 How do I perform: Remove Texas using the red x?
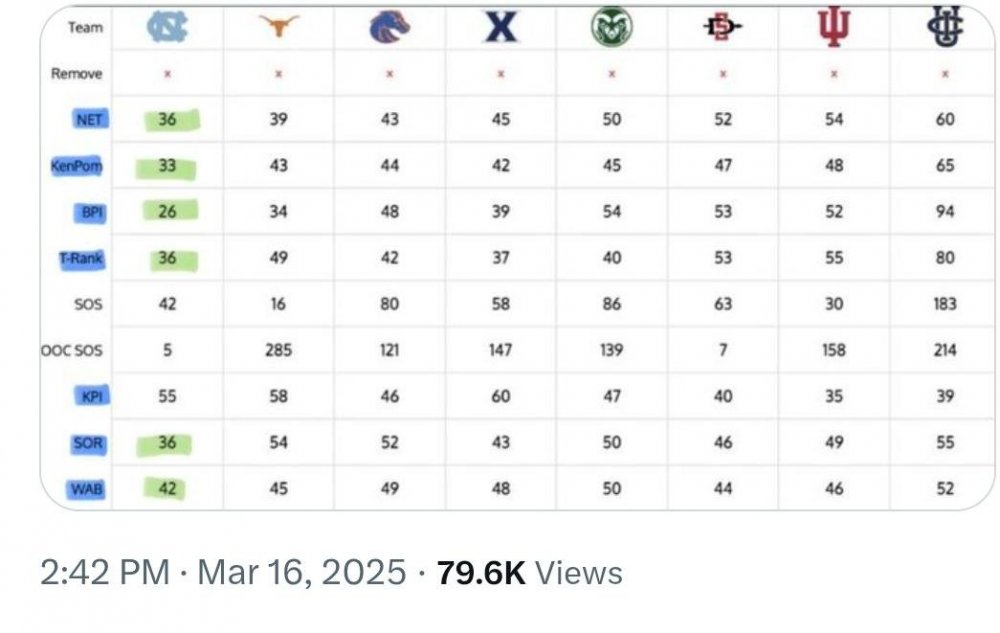click(x=279, y=74)
